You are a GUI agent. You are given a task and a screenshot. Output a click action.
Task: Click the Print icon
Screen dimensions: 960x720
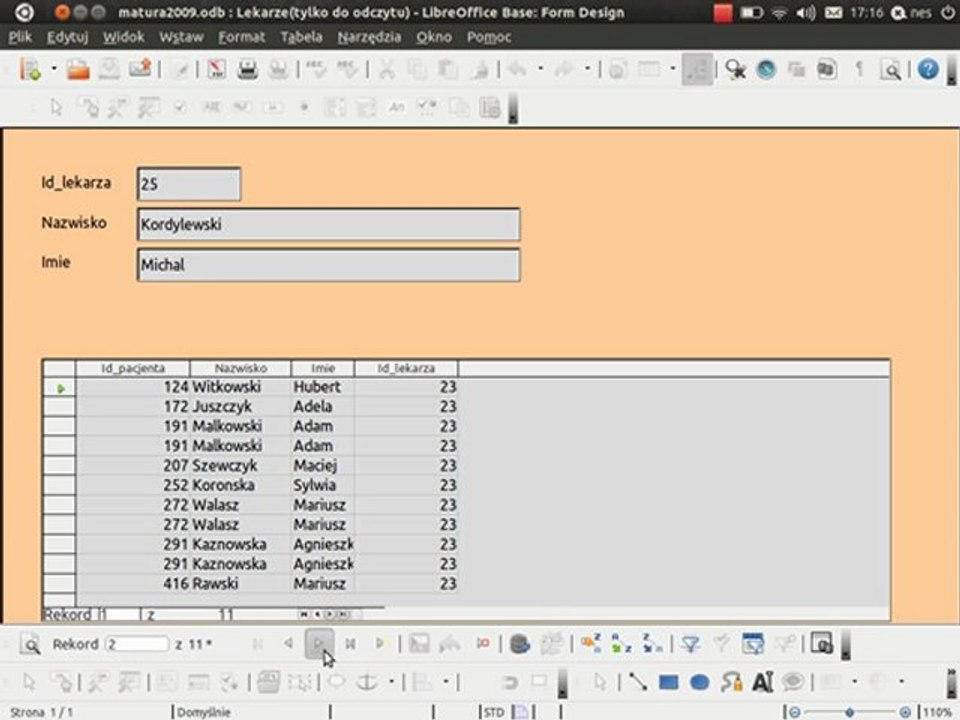[247, 69]
